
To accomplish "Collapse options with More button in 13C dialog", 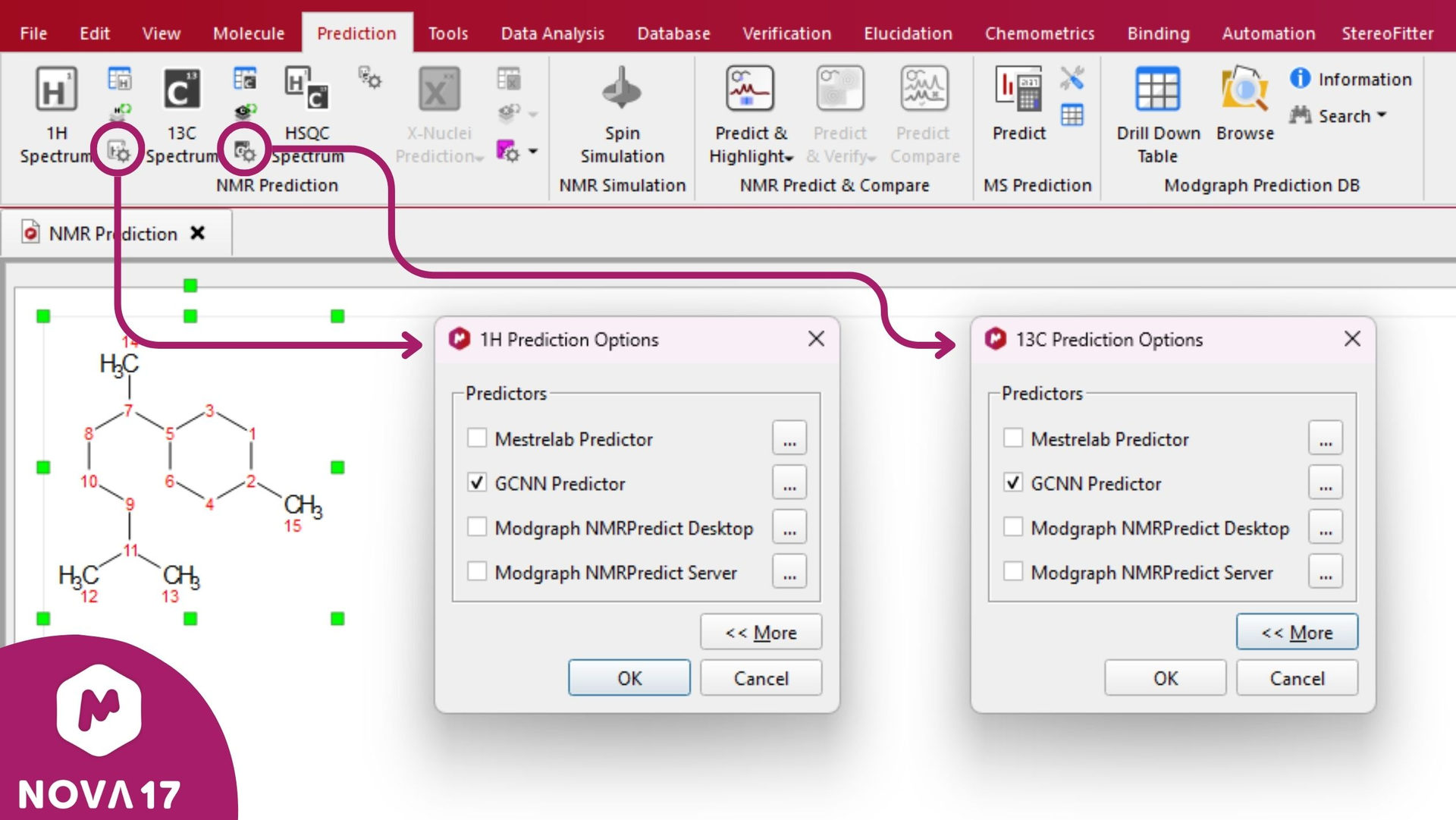I will [1297, 633].
